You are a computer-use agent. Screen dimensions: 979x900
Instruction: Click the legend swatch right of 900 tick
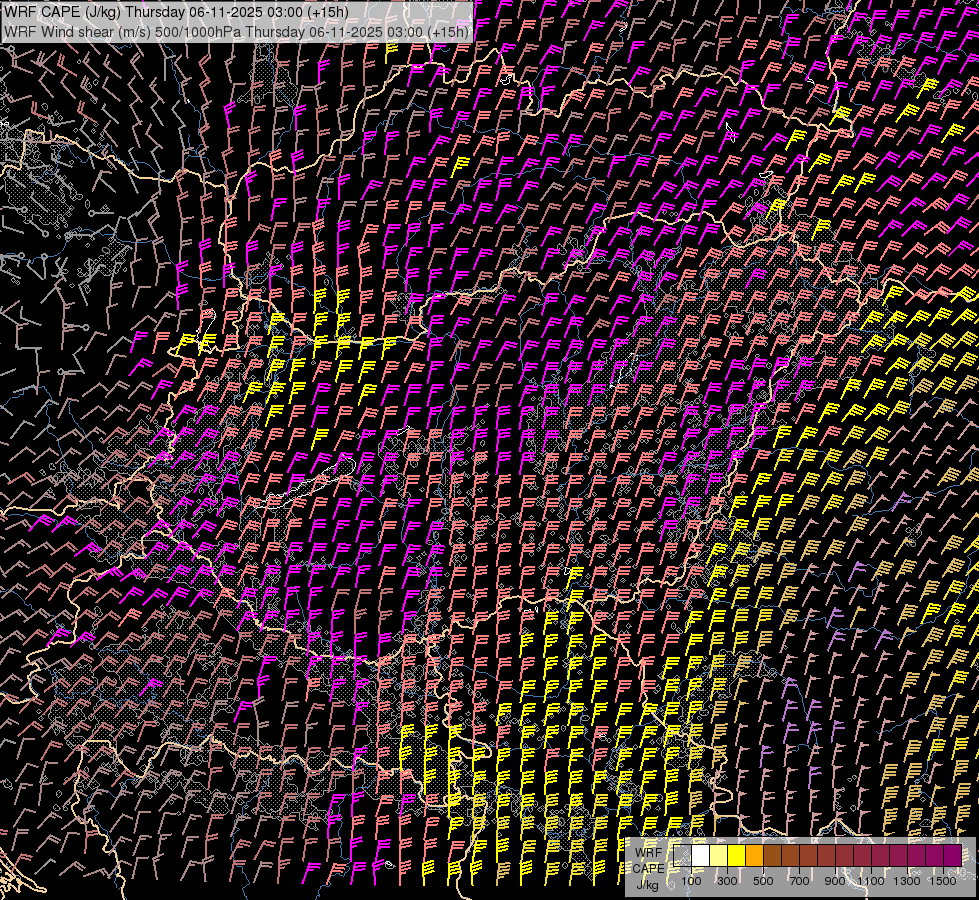tap(845, 856)
